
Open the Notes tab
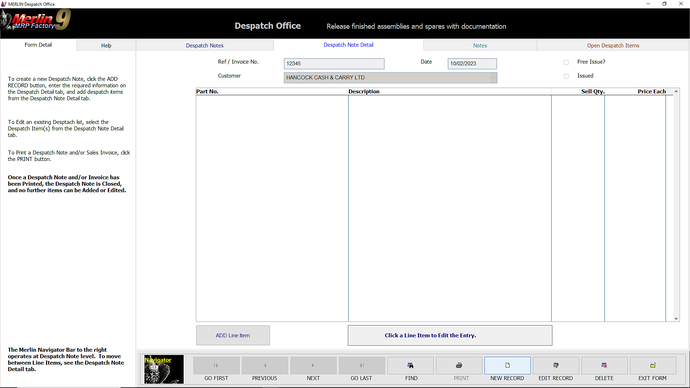(480, 45)
